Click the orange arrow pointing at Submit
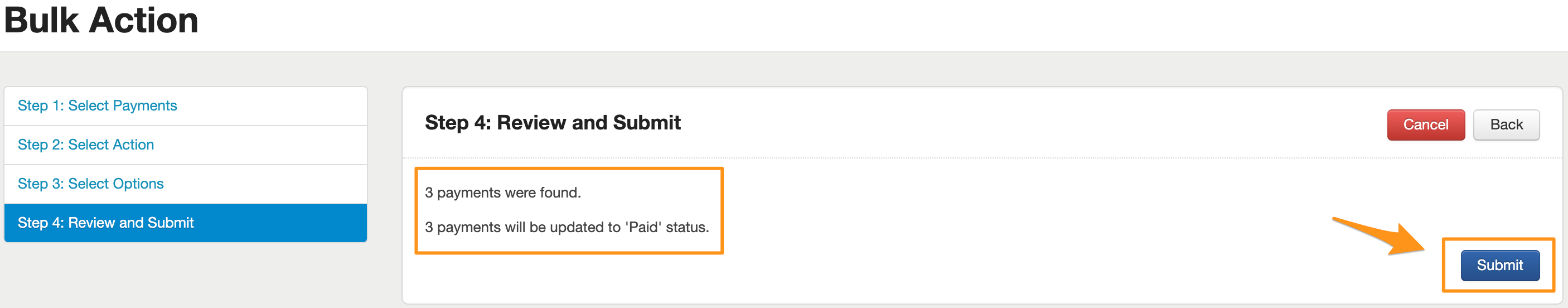The height and width of the screenshot is (308, 1568). click(1382, 237)
